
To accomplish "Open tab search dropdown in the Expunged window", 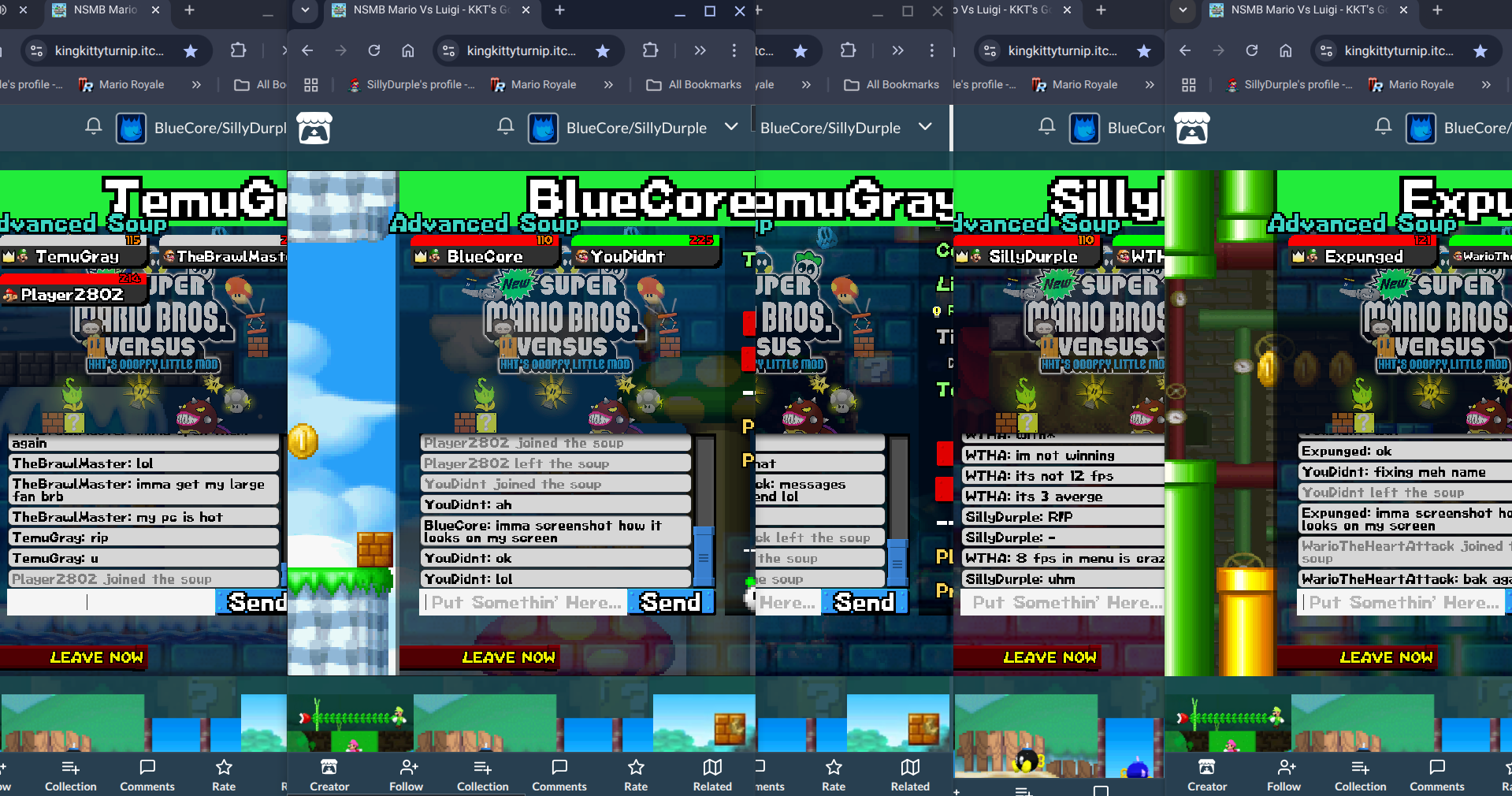I will (1183, 10).
